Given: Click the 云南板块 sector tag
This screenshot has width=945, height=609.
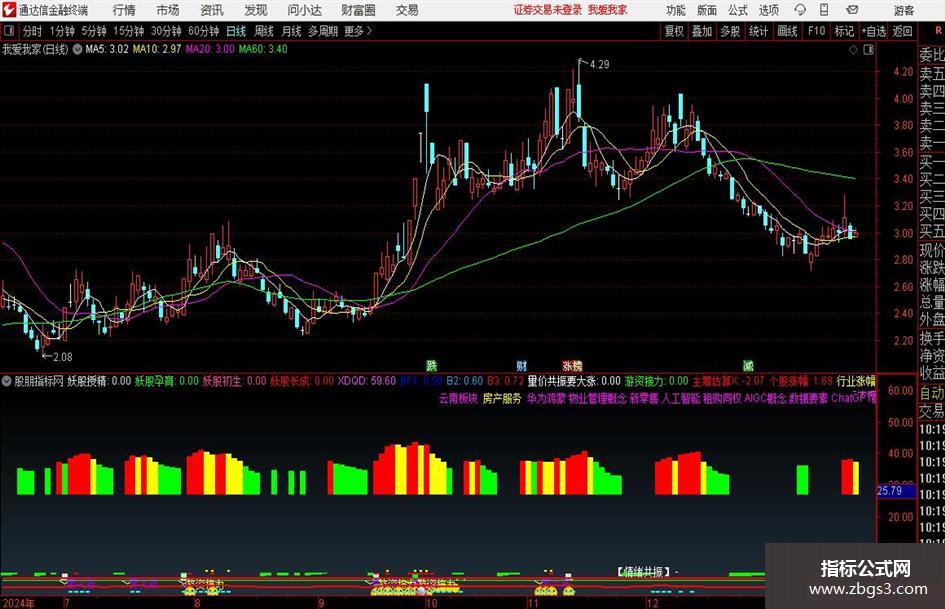Looking at the screenshot, I should click(458, 399).
